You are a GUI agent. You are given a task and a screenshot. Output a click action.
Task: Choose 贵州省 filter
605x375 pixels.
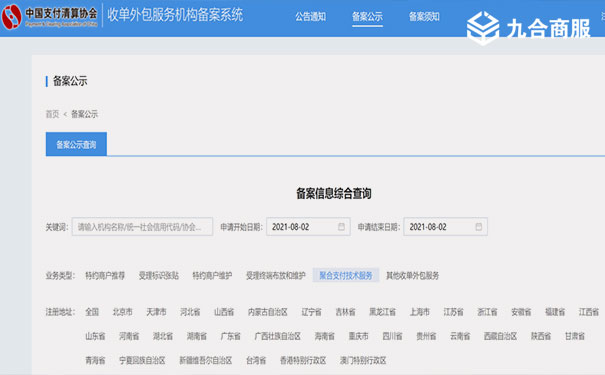pos(426,336)
